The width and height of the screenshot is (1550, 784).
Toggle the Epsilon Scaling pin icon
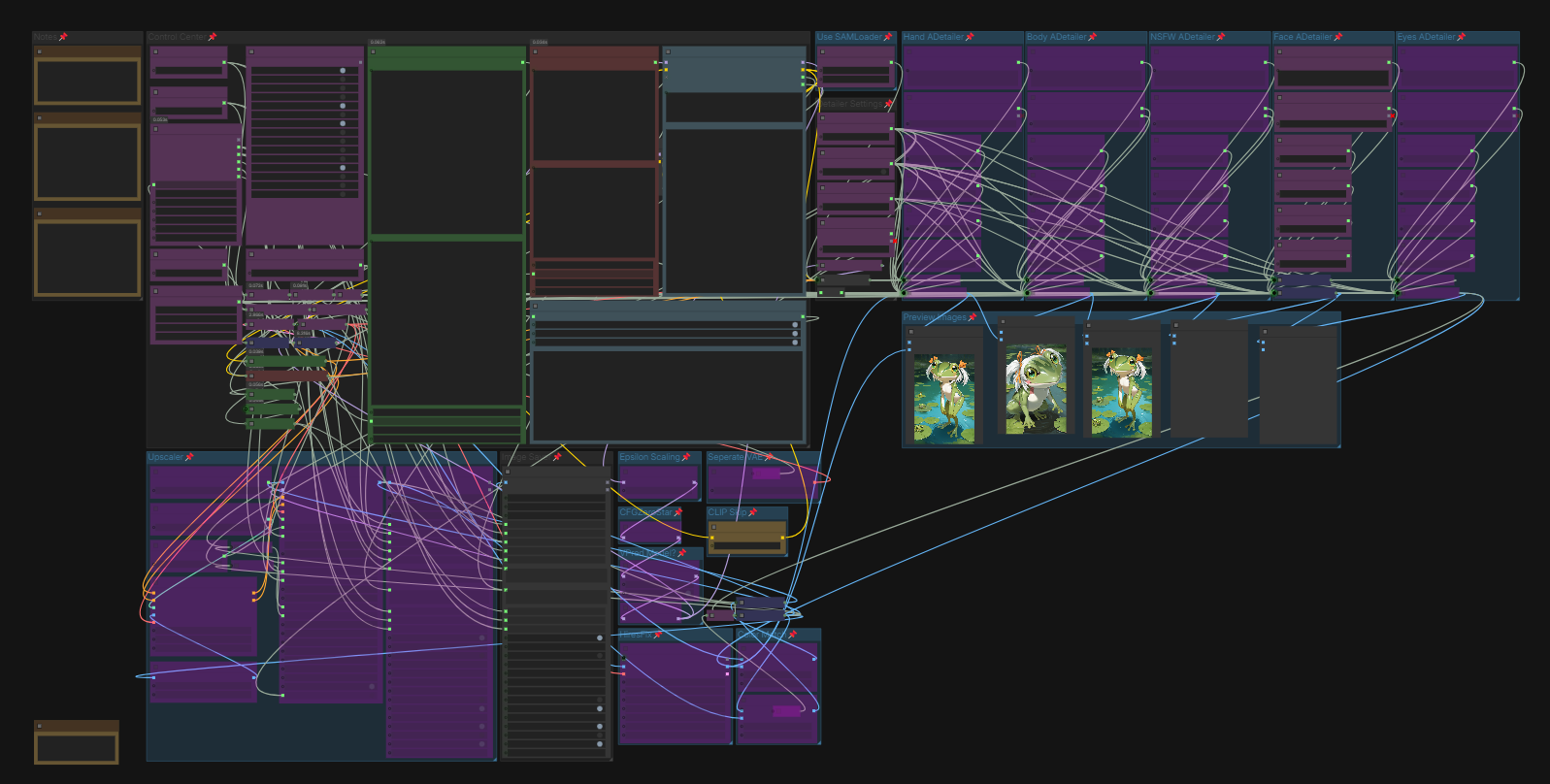[685, 457]
